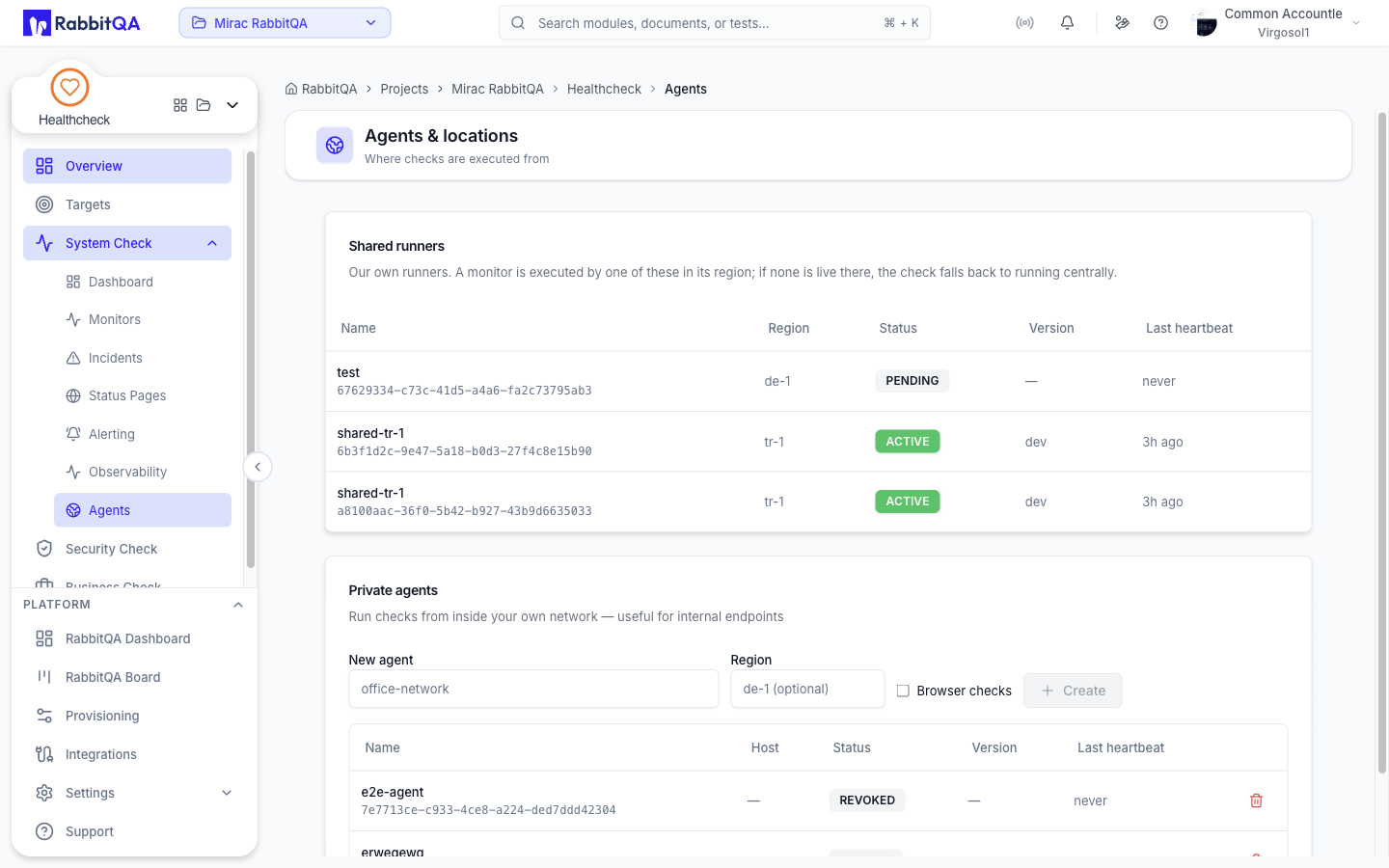
Task: Click the Provisioning sliders icon
Action: 44,716
